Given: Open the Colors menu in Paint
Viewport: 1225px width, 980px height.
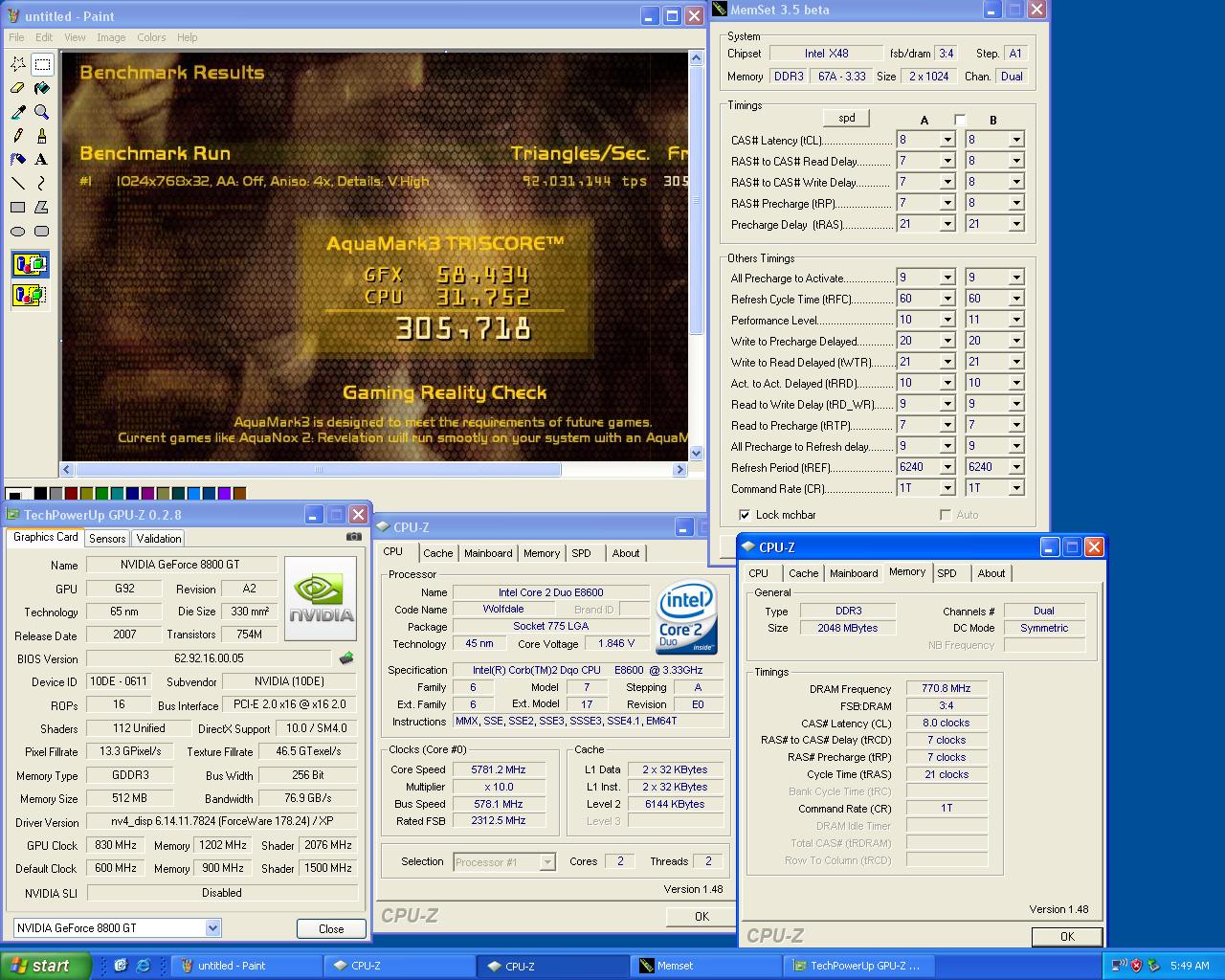Looking at the screenshot, I should click(x=151, y=37).
